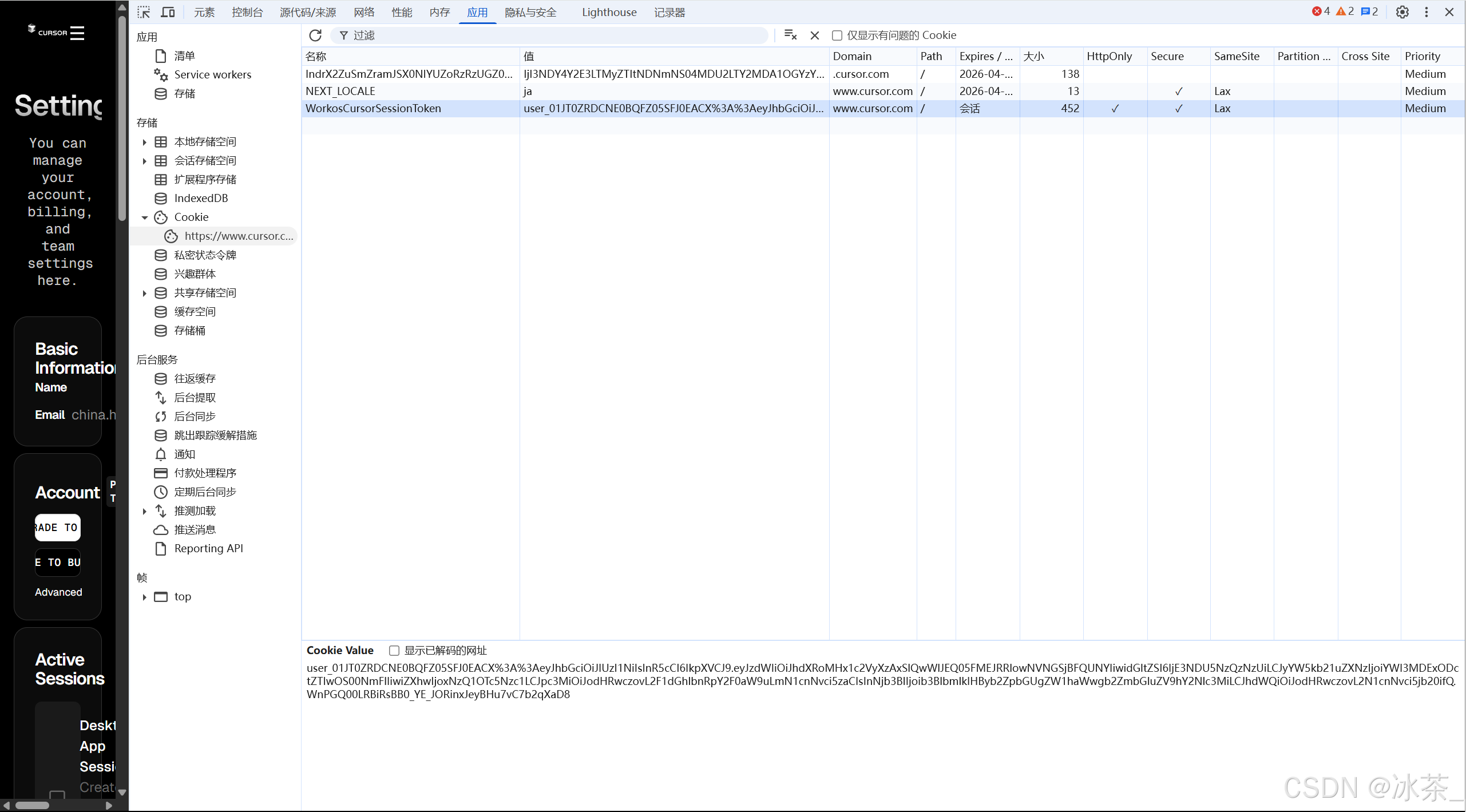Expand the 共享存储空间 tree node
1466x812 pixels.
[x=144, y=293]
